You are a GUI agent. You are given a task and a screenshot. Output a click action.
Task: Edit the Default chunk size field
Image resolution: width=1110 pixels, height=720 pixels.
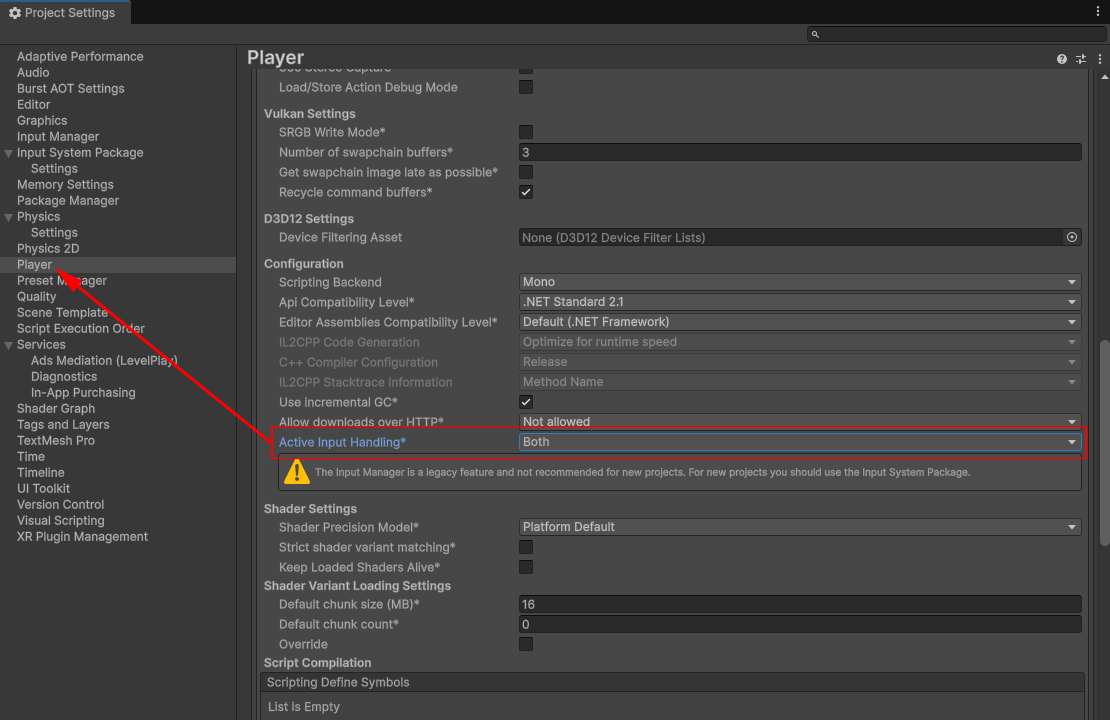tap(797, 604)
